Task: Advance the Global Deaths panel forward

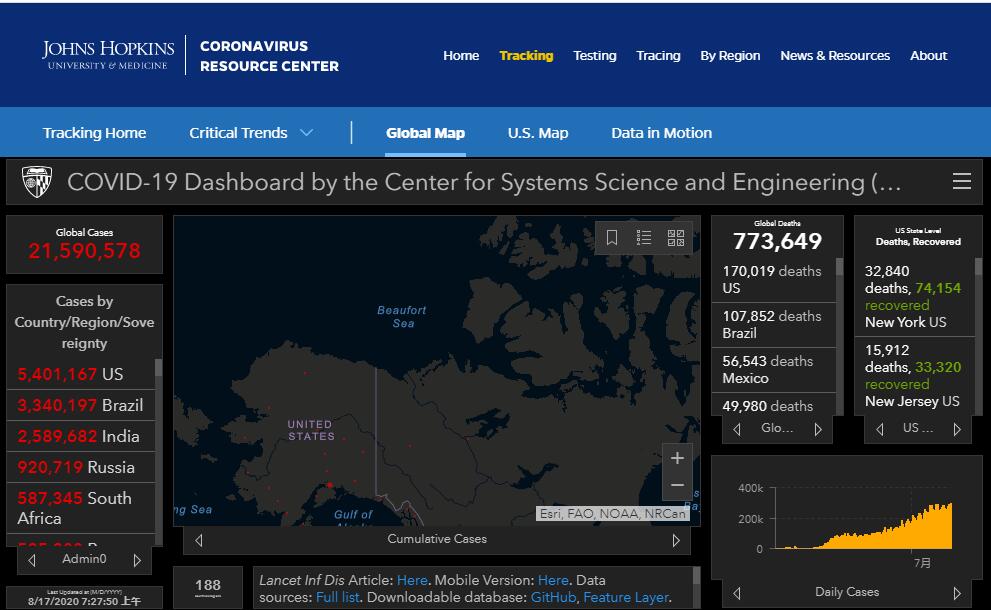Action: [818, 429]
